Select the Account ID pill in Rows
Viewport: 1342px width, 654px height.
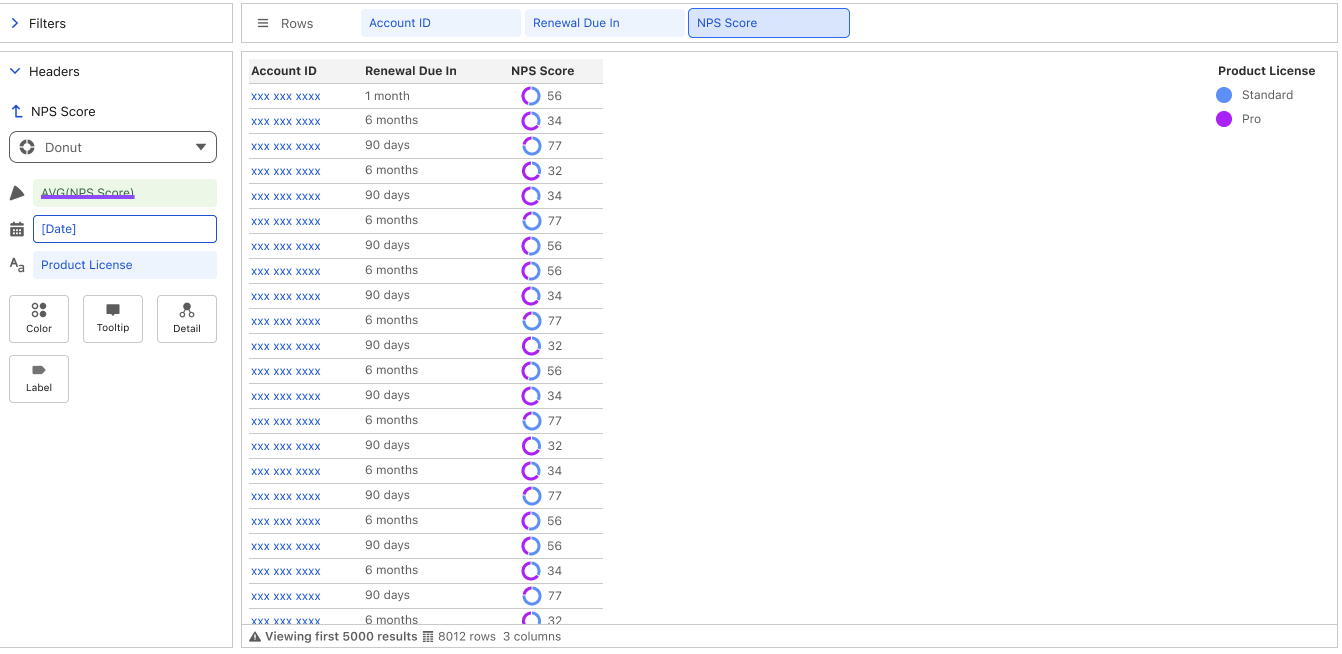[441, 23]
